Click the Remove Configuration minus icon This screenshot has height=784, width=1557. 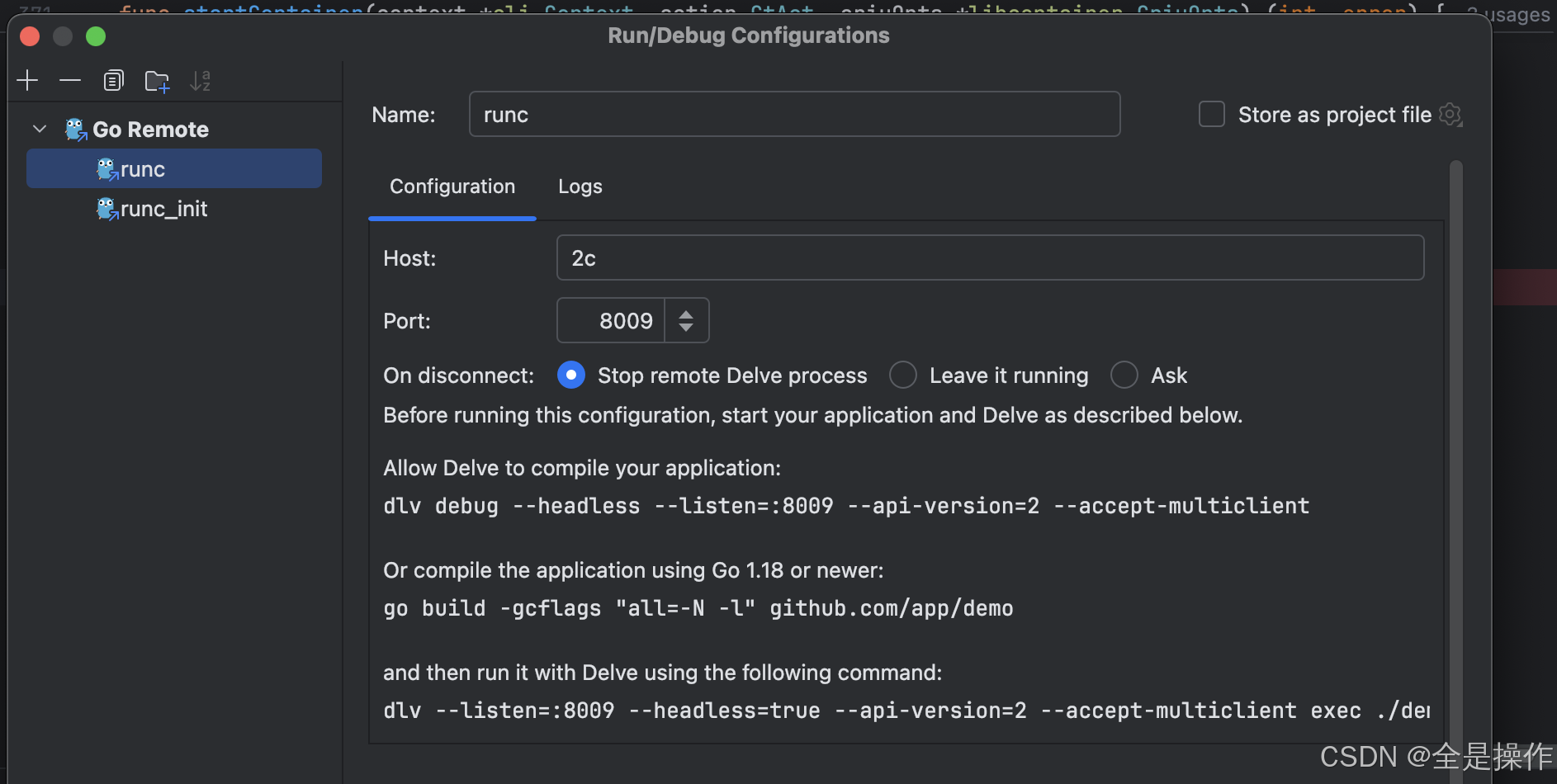click(x=70, y=80)
